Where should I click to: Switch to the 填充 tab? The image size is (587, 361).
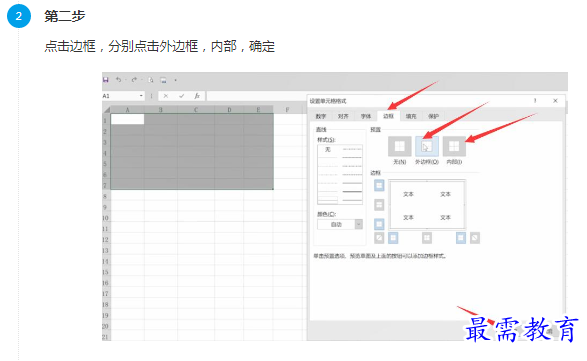pos(411,116)
